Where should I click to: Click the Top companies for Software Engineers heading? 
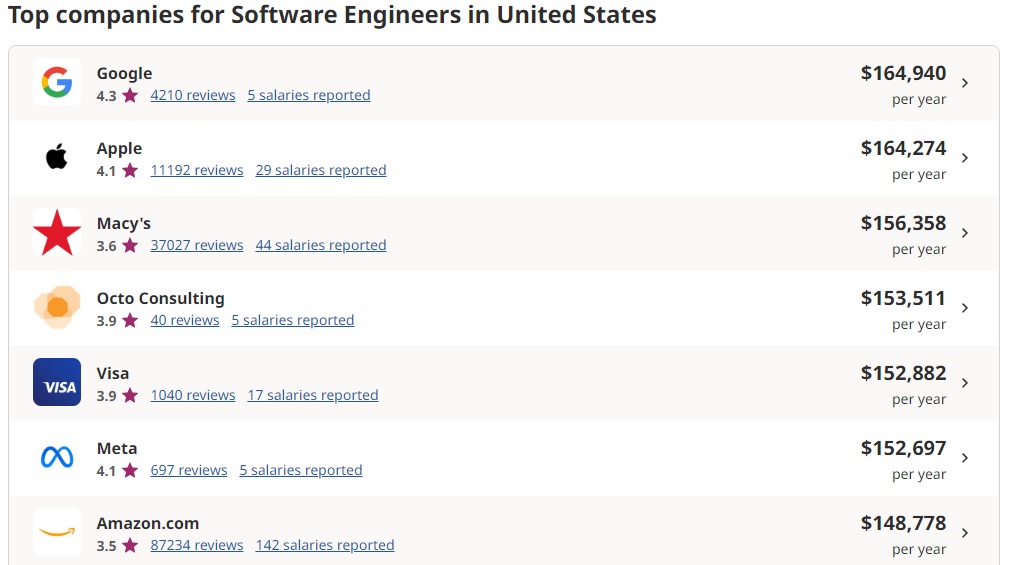(332, 15)
